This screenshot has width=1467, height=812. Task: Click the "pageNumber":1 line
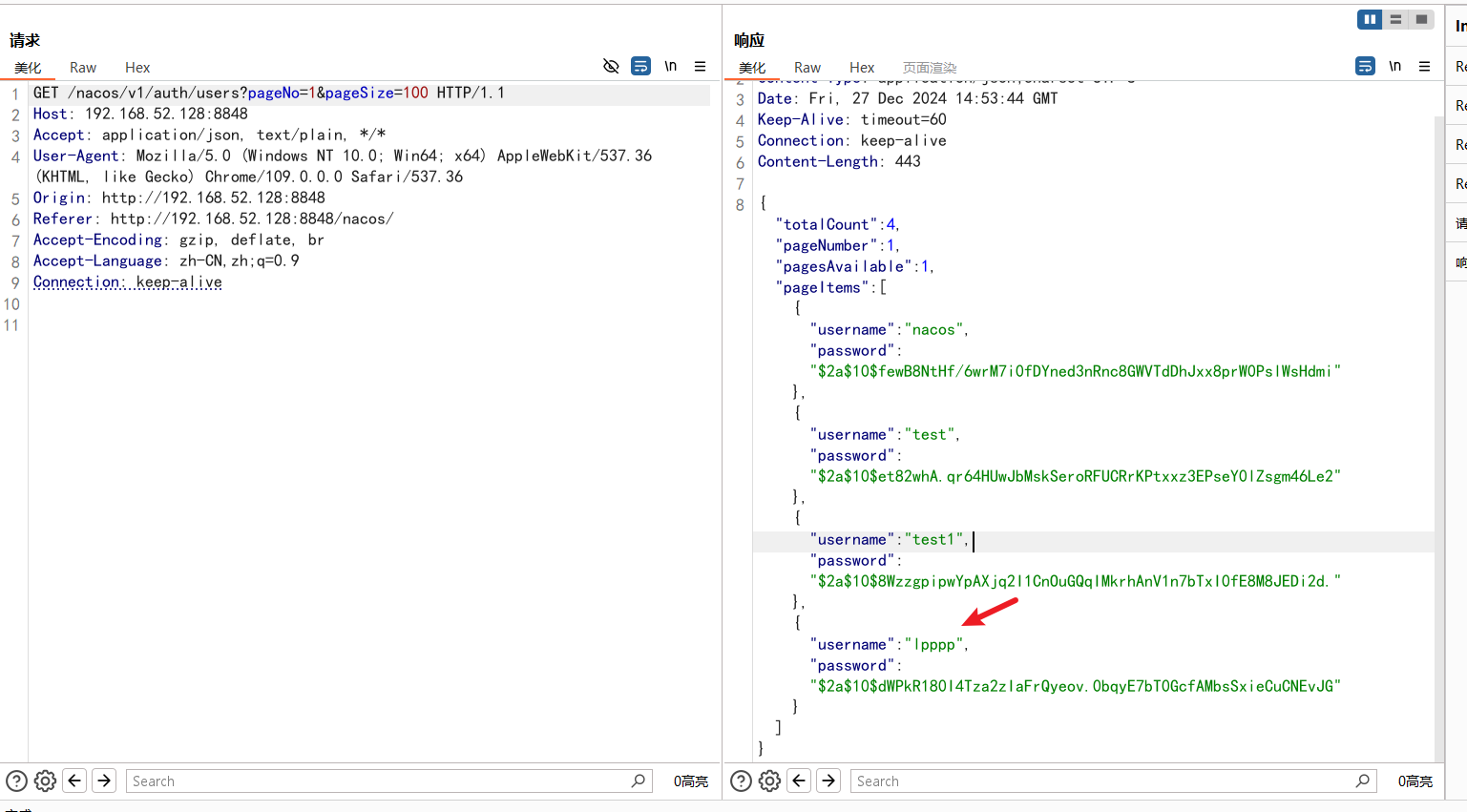click(838, 245)
